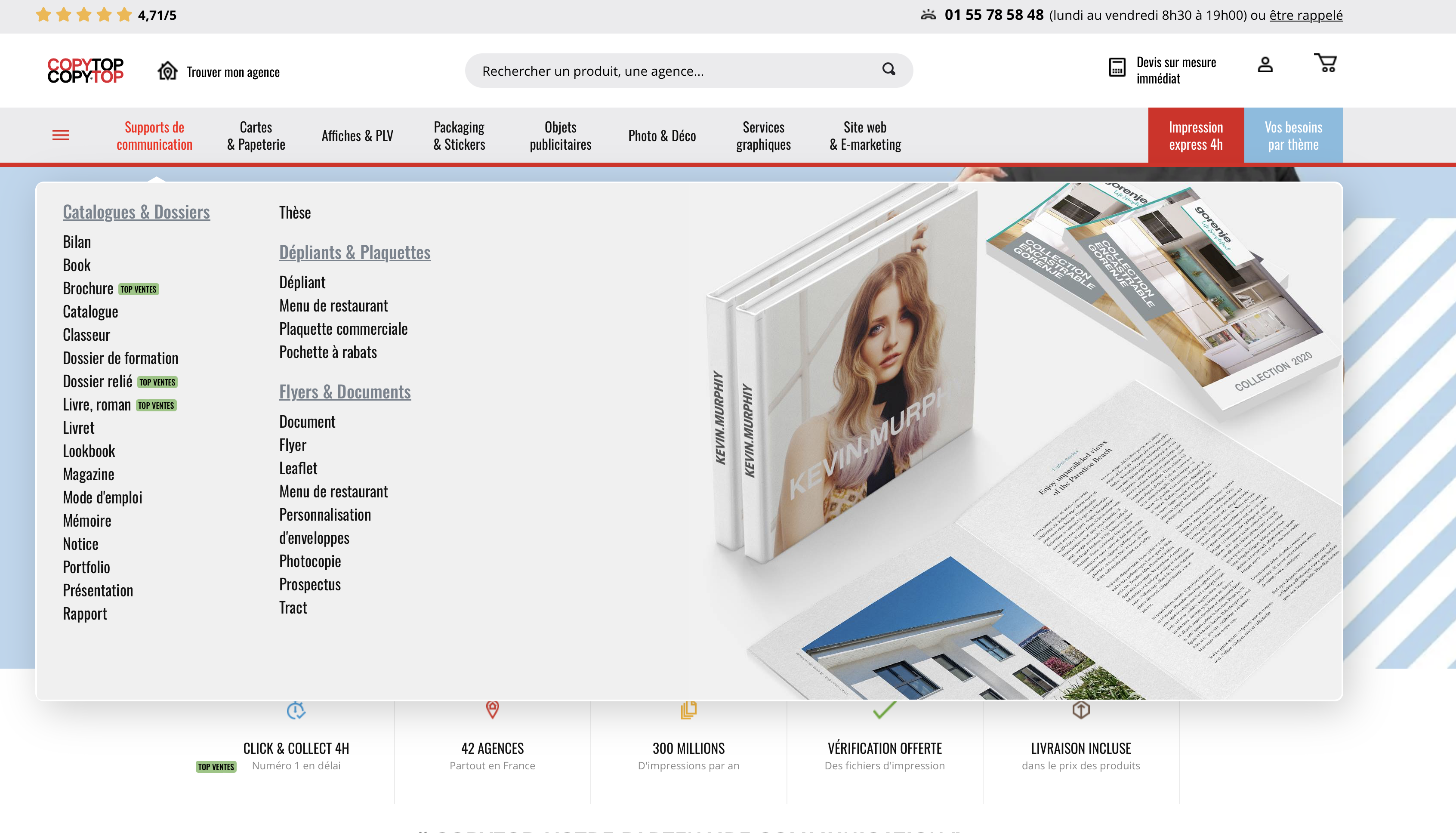Click the CopyTop logo

tap(85, 71)
